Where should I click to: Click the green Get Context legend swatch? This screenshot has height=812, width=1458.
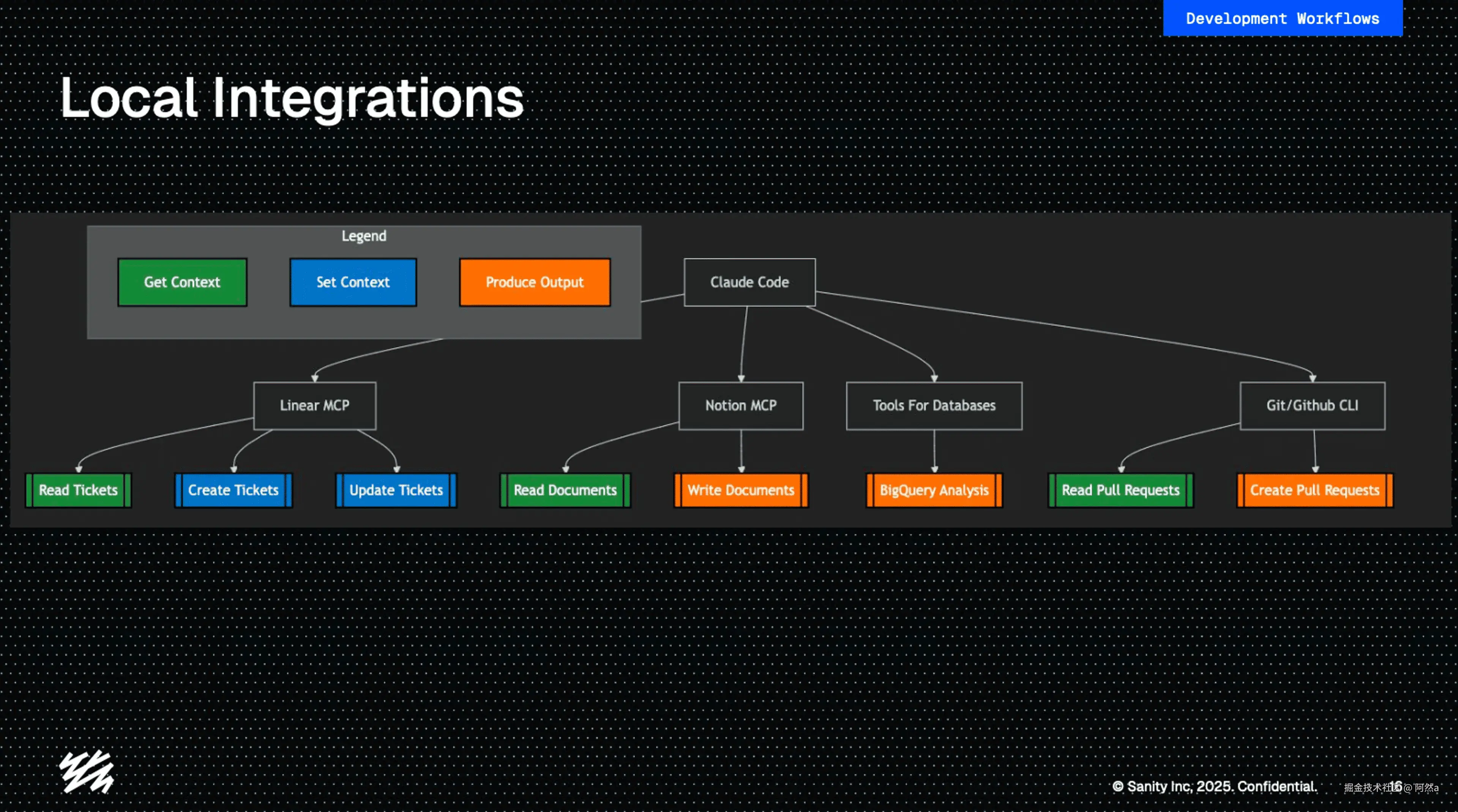182,282
